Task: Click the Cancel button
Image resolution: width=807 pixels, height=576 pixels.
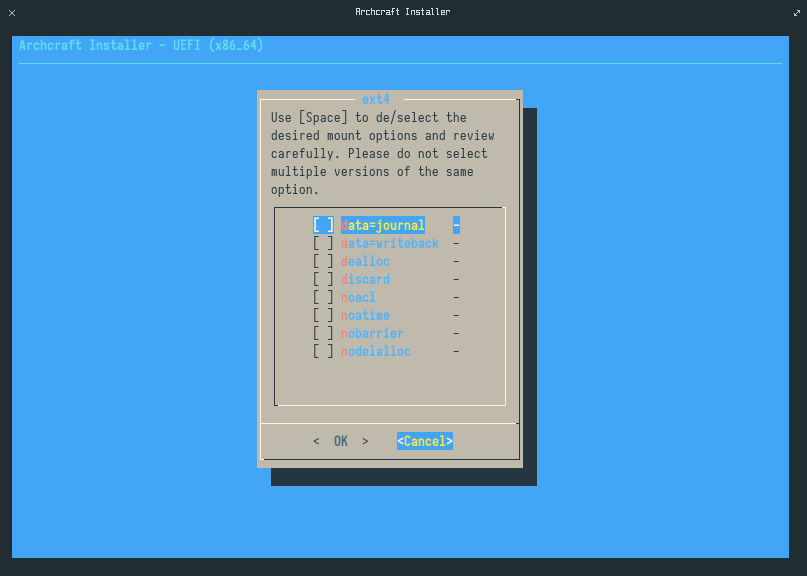Action: (425, 441)
